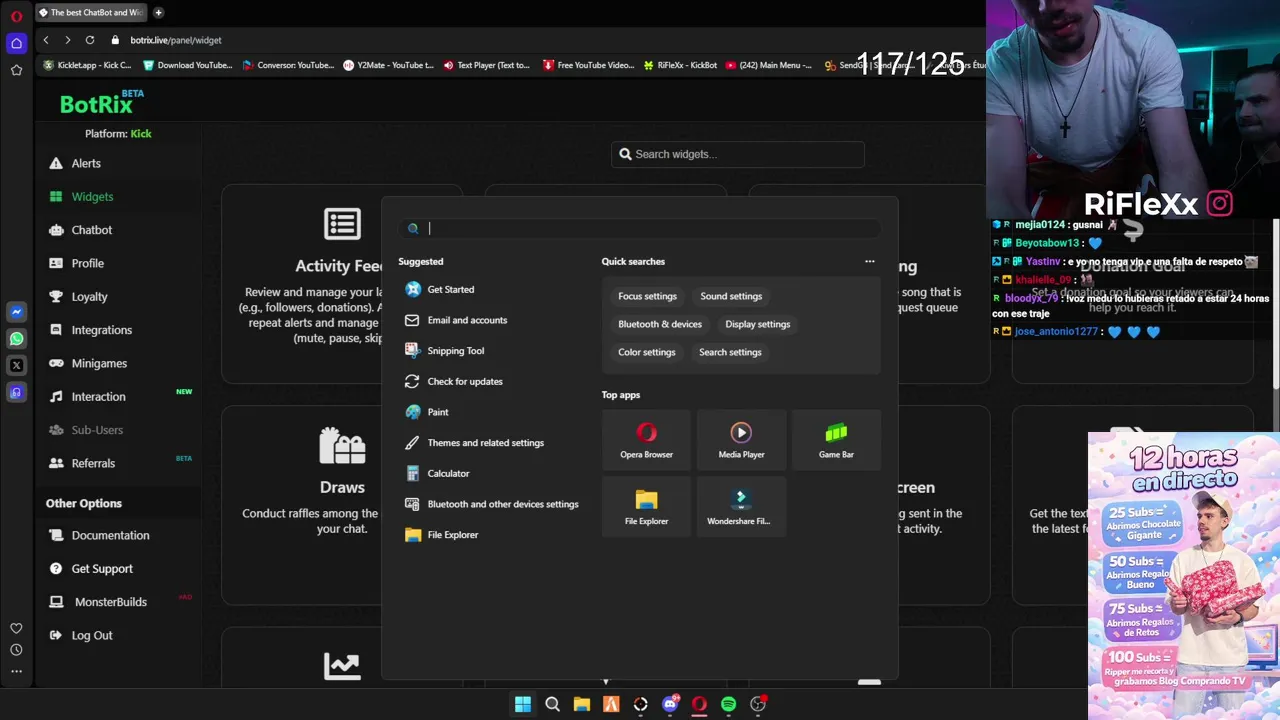Open File Explorer top app tile
The width and height of the screenshot is (1280, 720).
[x=646, y=506]
